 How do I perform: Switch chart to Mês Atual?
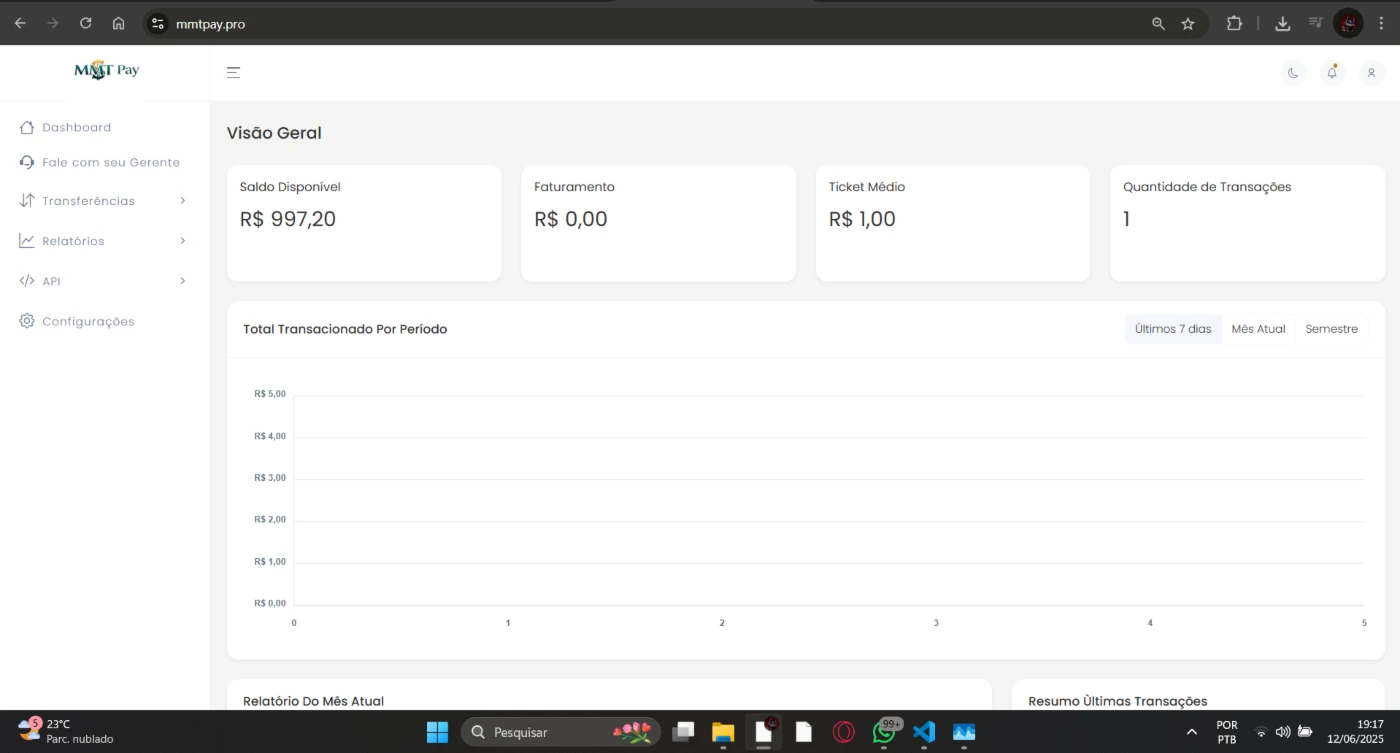[1258, 329]
